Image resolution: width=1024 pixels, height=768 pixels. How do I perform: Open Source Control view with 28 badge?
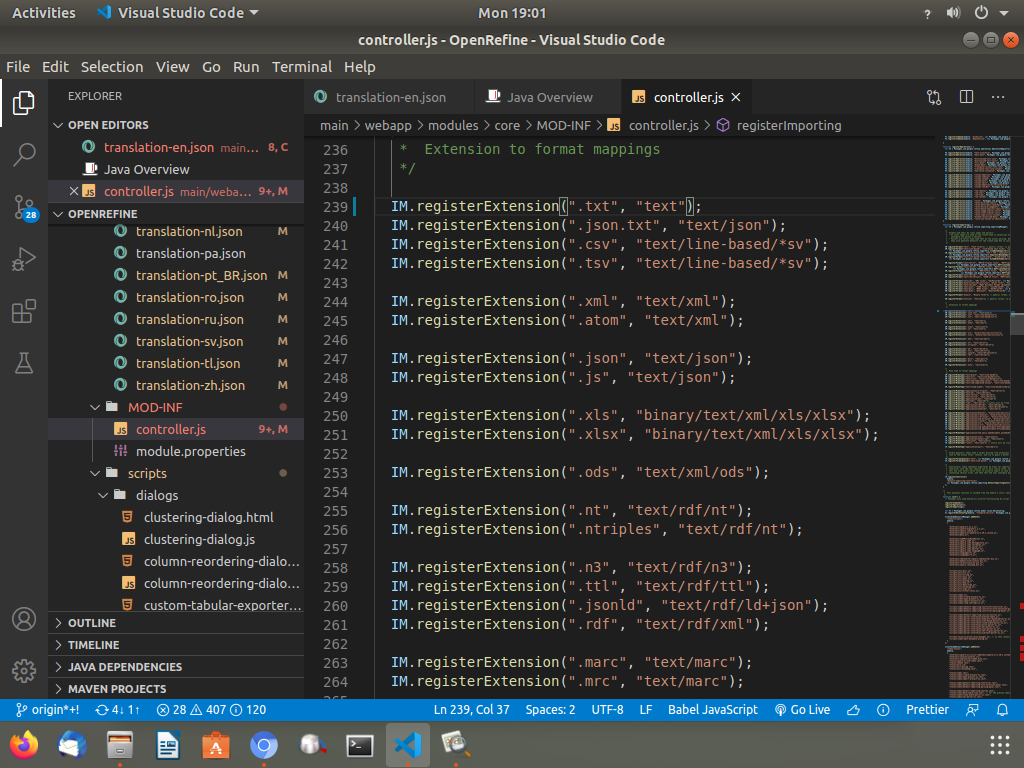coord(25,208)
